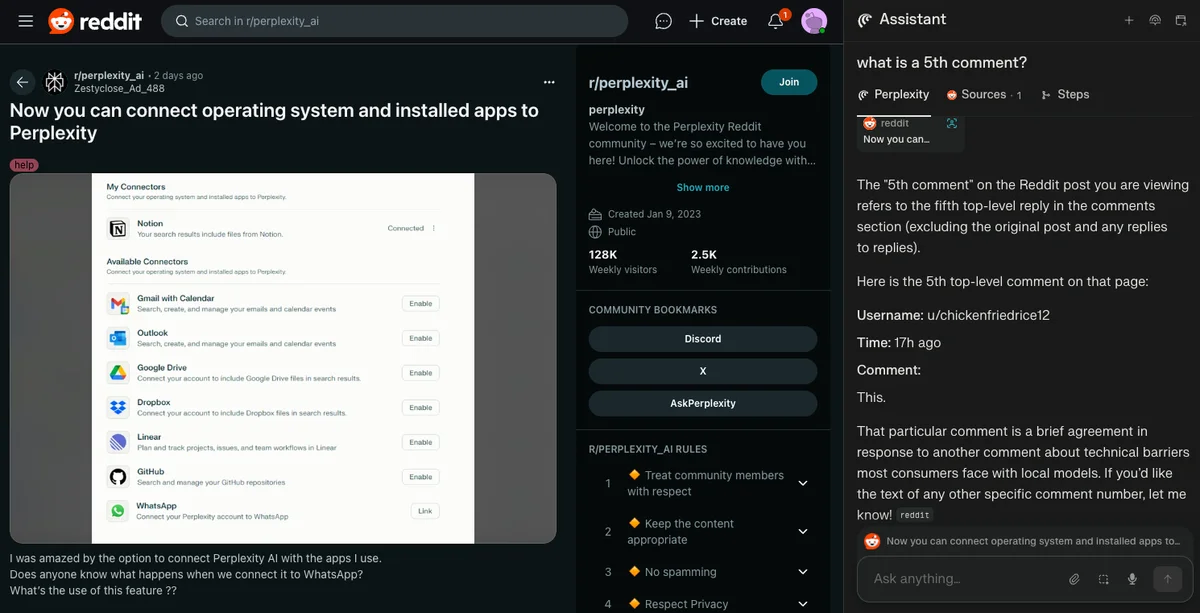Click the WhatsApp Link button in image
Viewport: 1200px width, 613px height.
pos(425,511)
